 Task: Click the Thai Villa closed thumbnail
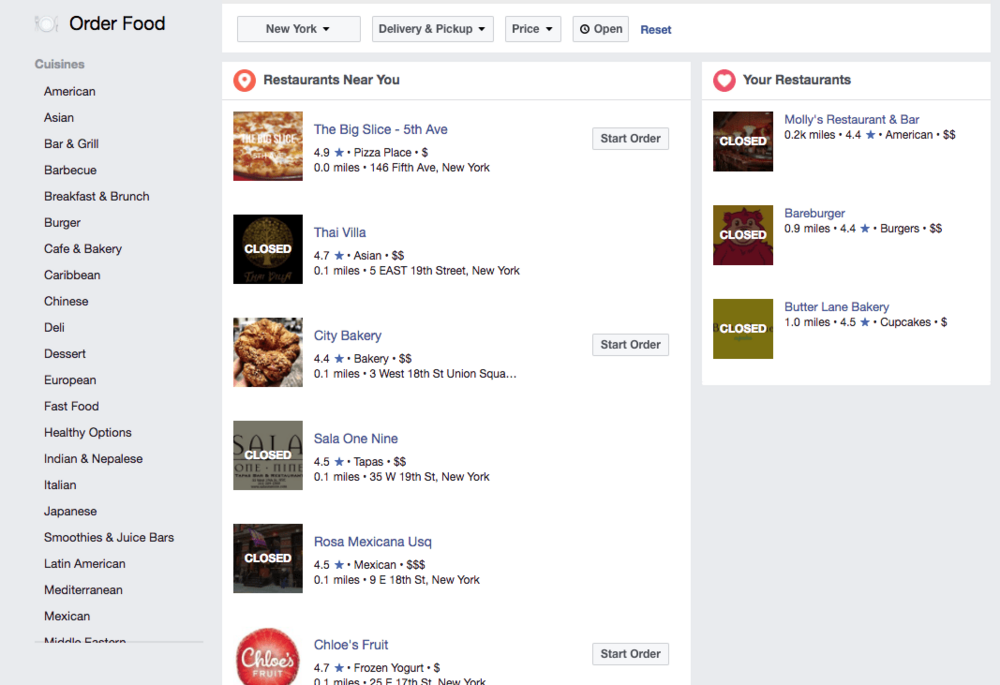click(x=268, y=249)
